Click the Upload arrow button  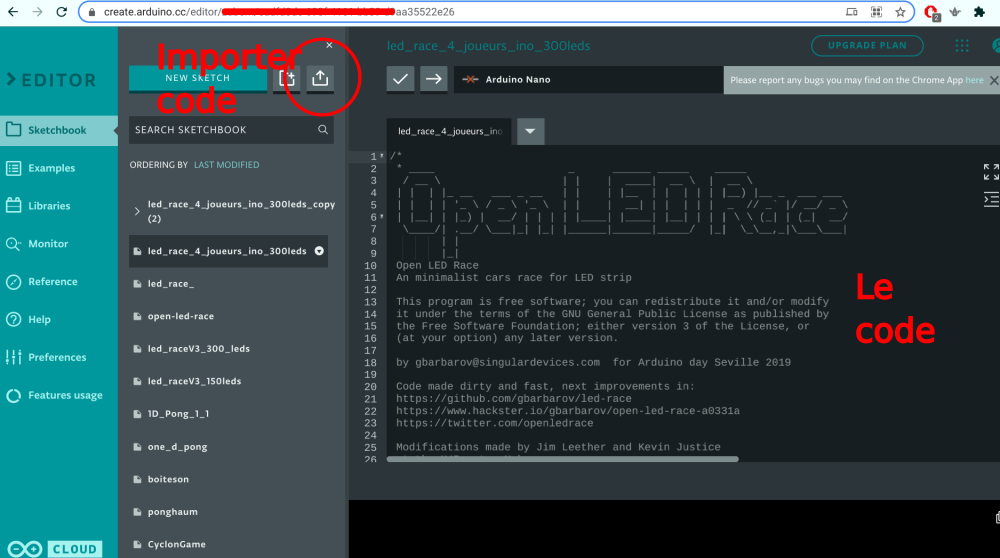(x=433, y=79)
